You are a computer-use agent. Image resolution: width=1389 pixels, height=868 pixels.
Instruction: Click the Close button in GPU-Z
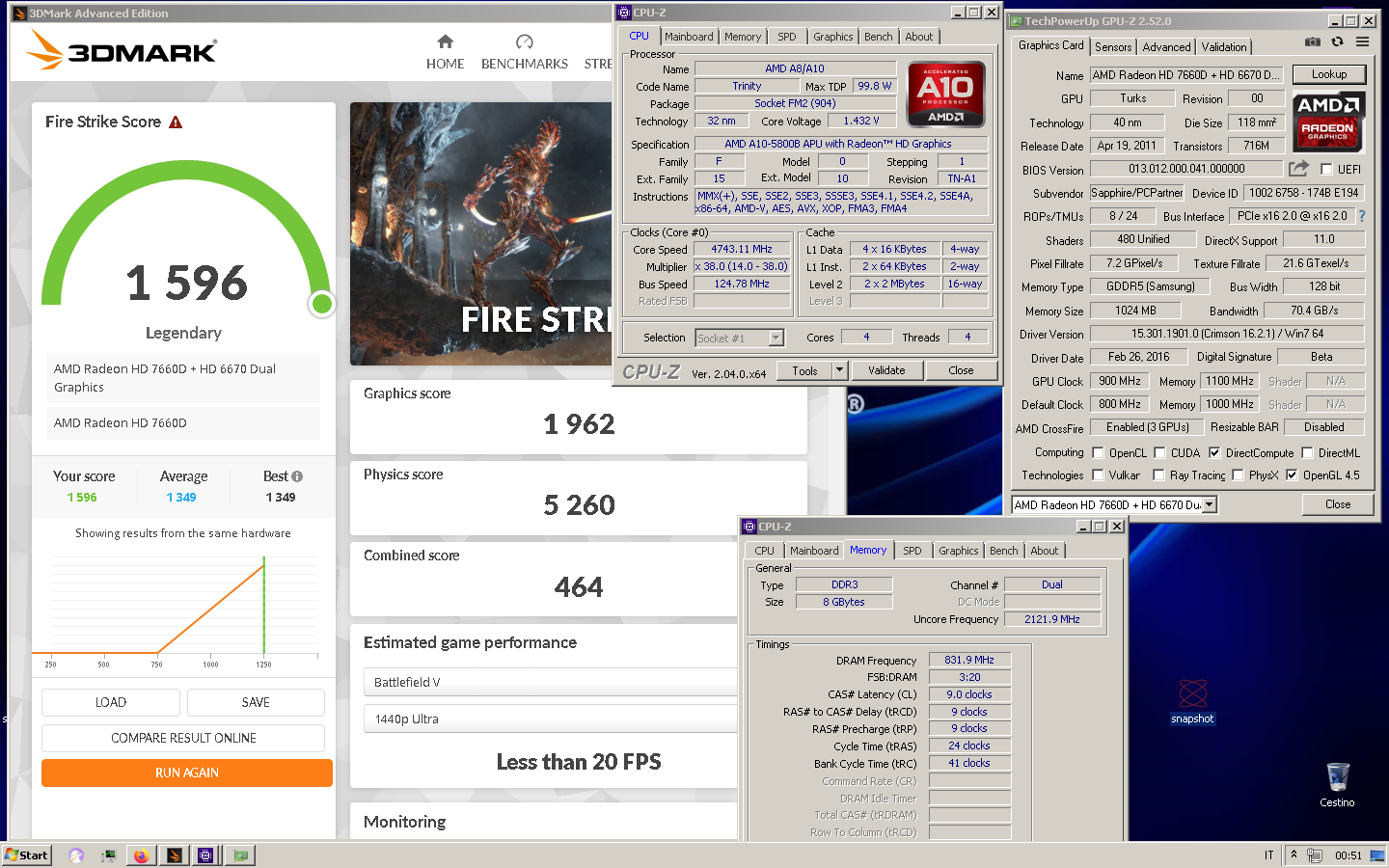pyautogui.click(x=1337, y=504)
